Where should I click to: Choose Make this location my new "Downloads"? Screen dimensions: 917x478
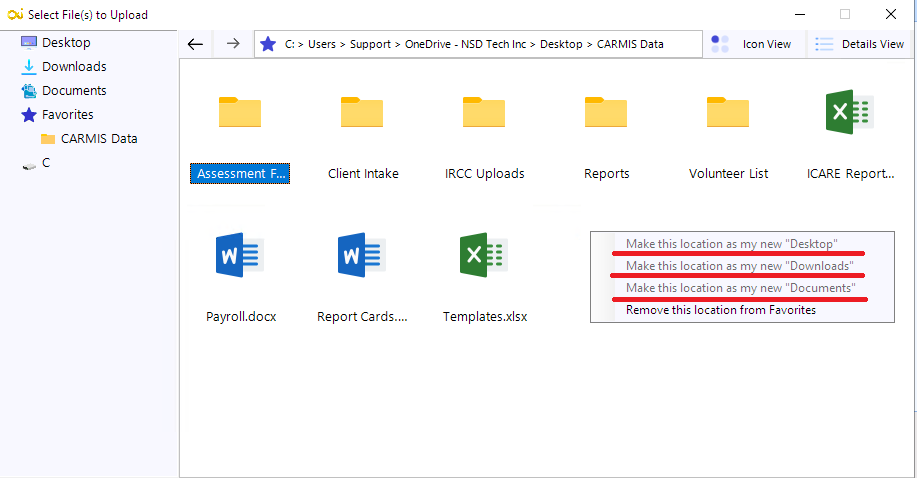(x=739, y=266)
